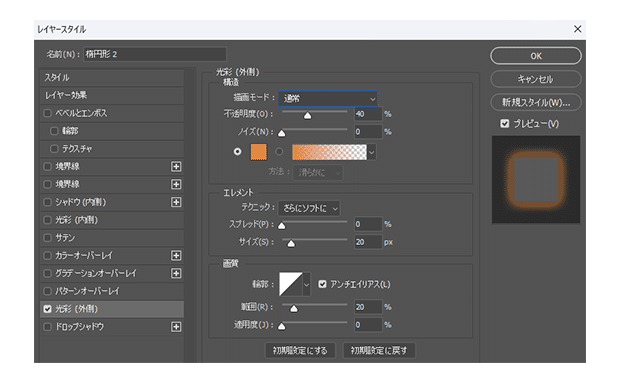
Task: Open the テクニック dropdown
Action: click(x=309, y=208)
